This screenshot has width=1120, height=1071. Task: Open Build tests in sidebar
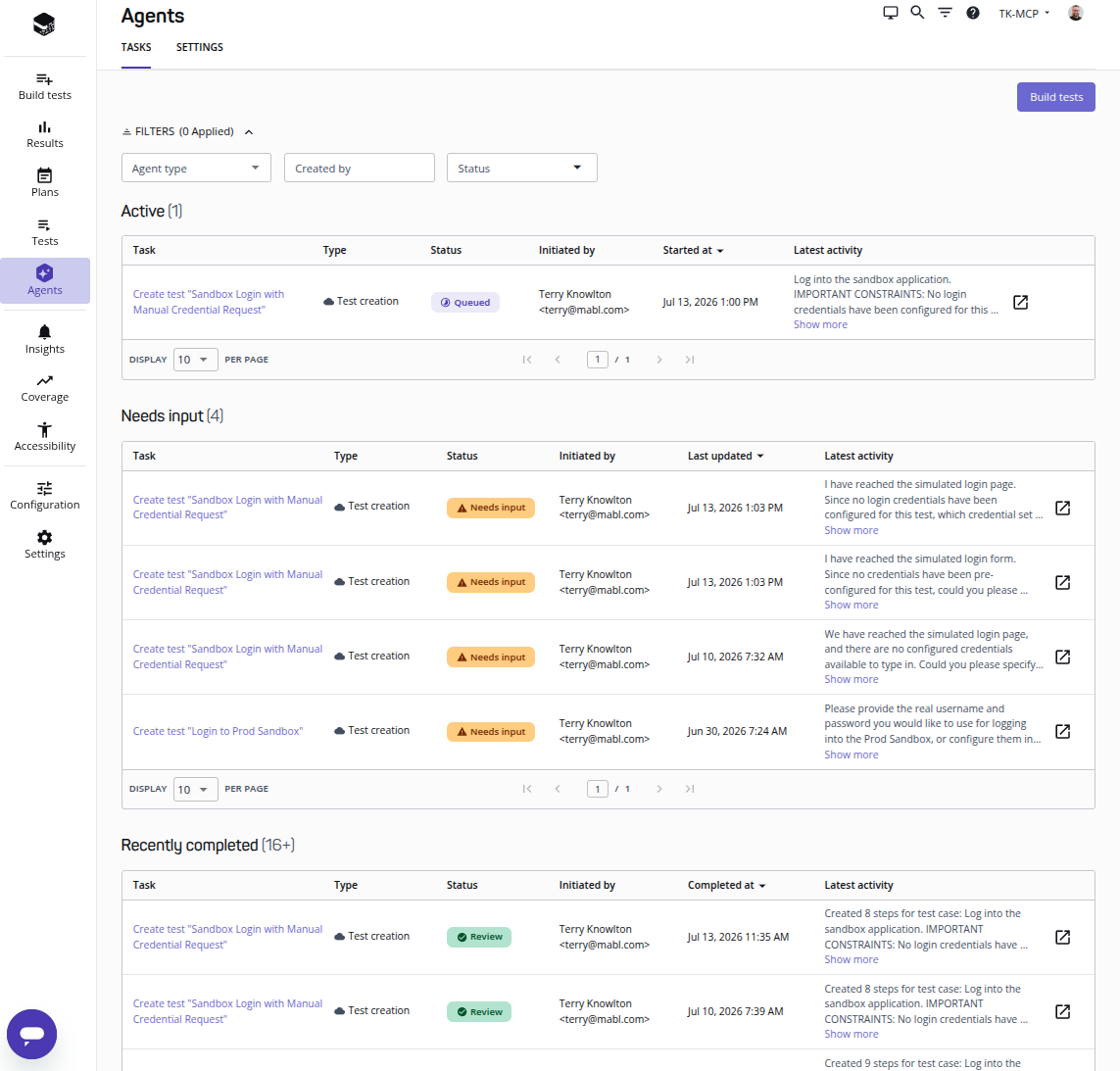[x=44, y=86]
